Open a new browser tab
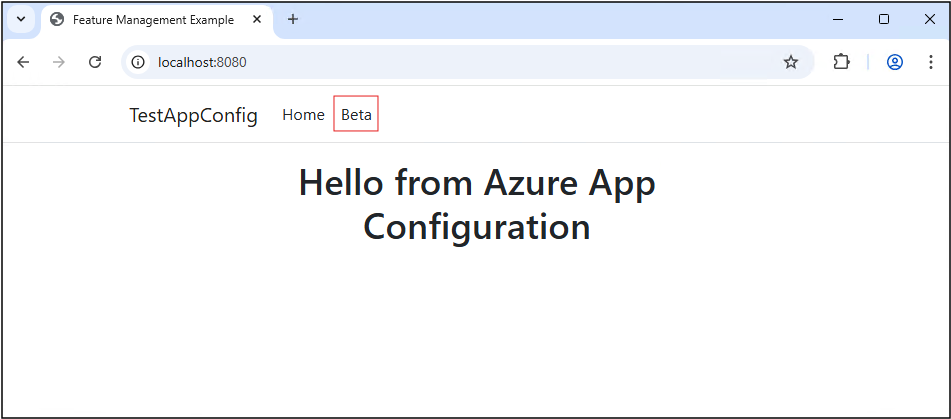Screen dimensions: 951x419 pyautogui.click(x=293, y=20)
